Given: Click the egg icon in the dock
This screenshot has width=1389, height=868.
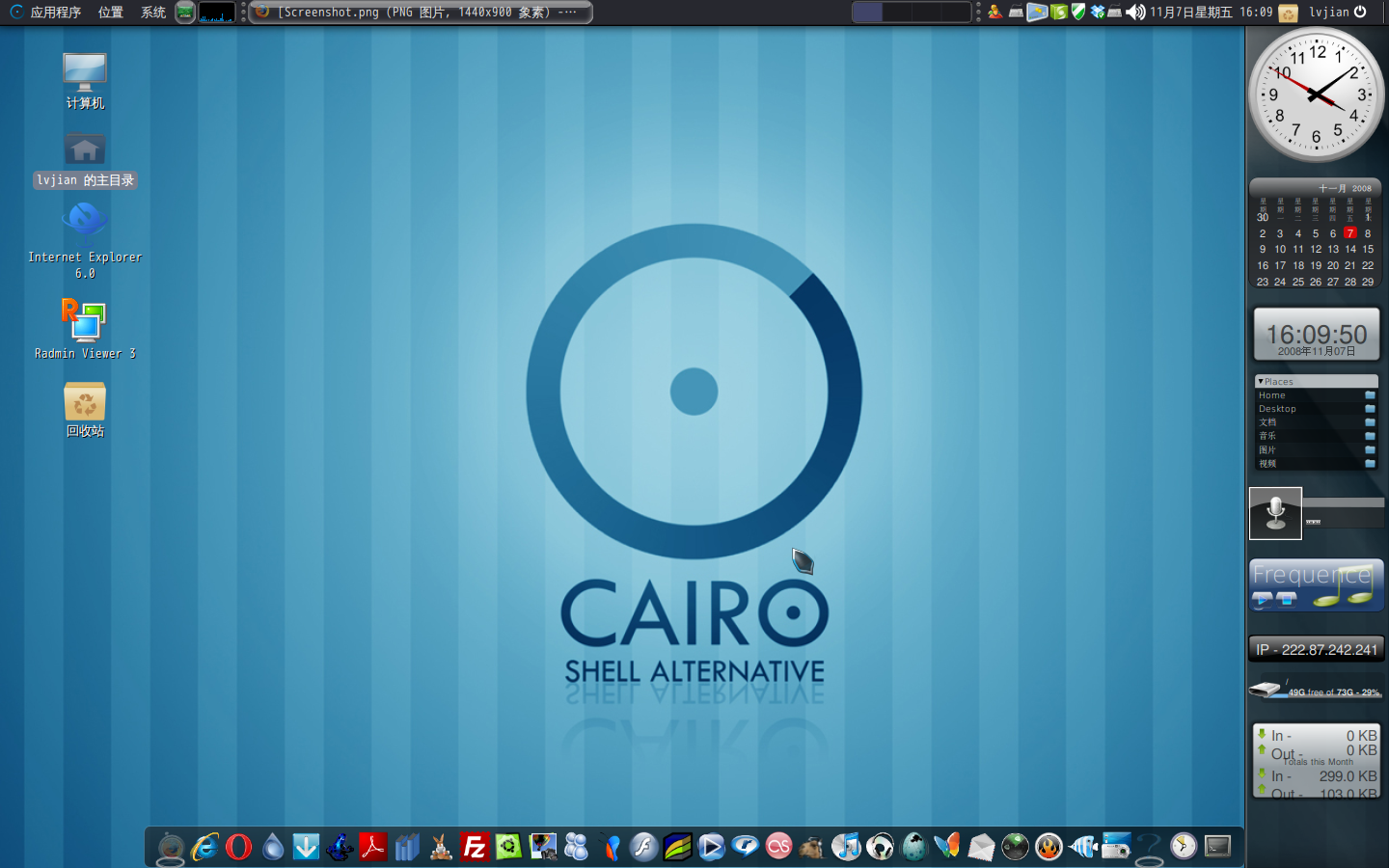Looking at the screenshot, I should 913,847.
